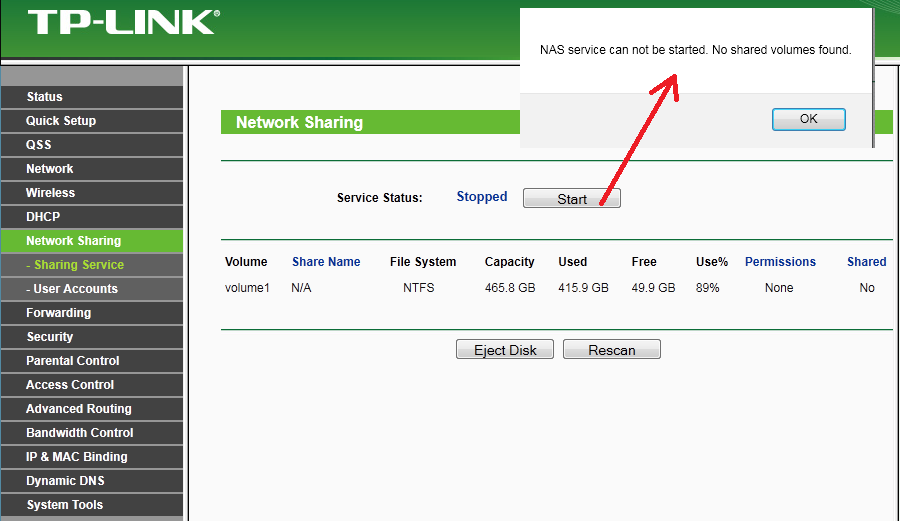Go to Wireless settings
This screenshot has width=900, height=522.
coord(92,193)
